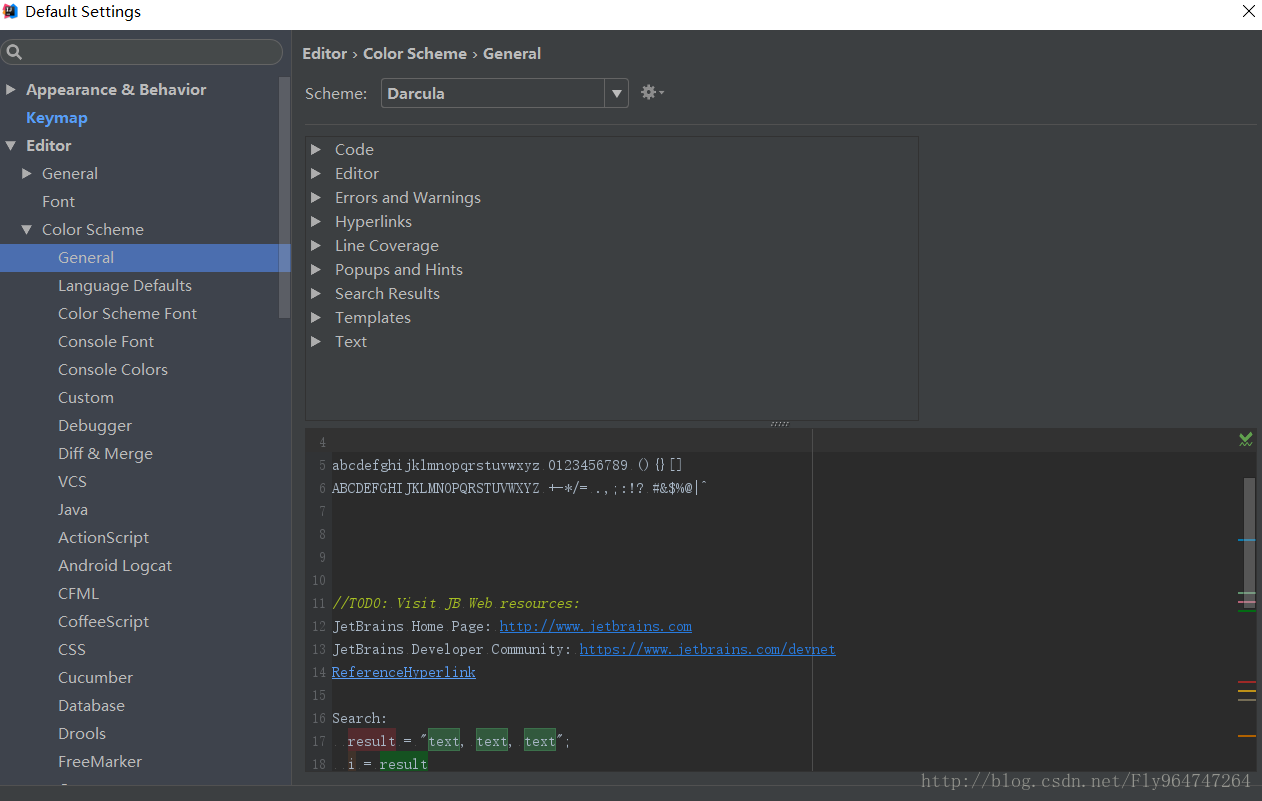
Task: Open Color Scheme Font page
Action: (127, 313)
